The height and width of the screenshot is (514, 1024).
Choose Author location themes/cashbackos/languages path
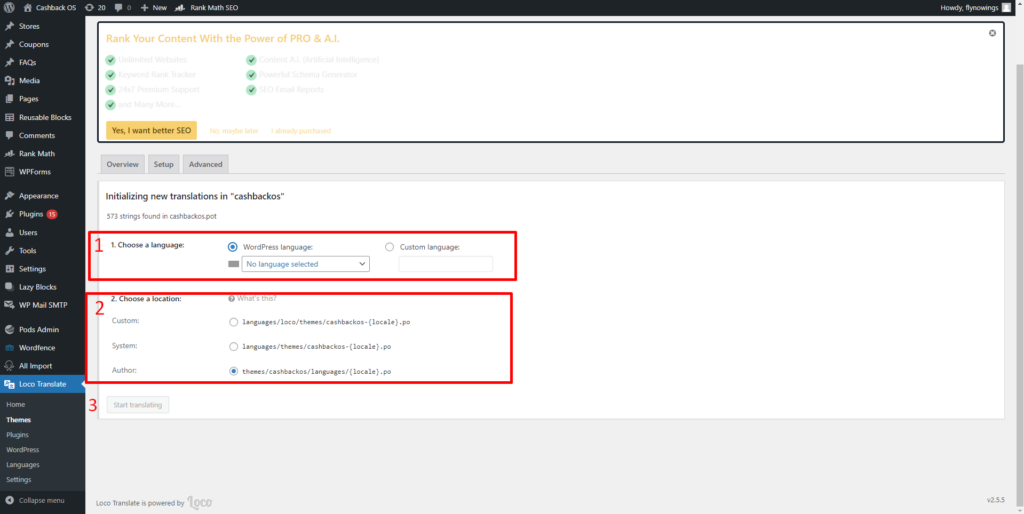coord(233,372)
